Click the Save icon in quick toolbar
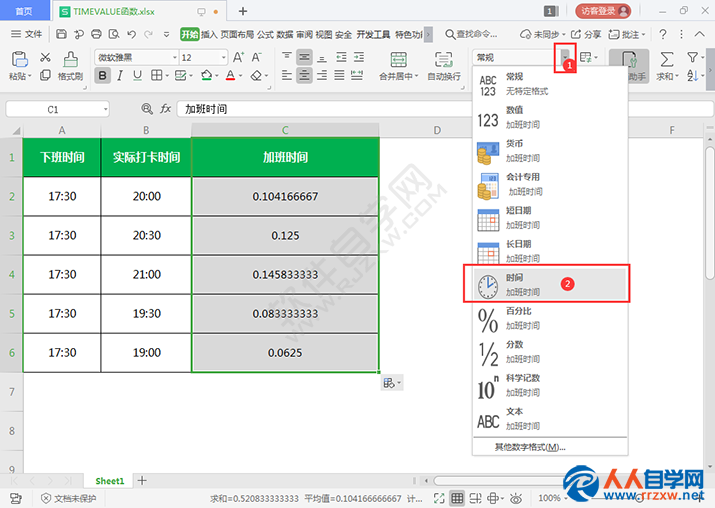 click(62, 34)
